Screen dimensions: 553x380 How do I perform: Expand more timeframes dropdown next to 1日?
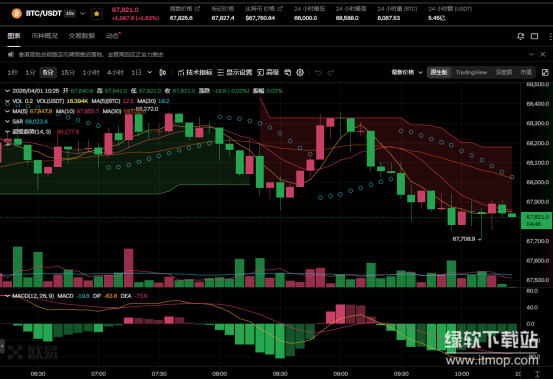click(x=150, y=72)
